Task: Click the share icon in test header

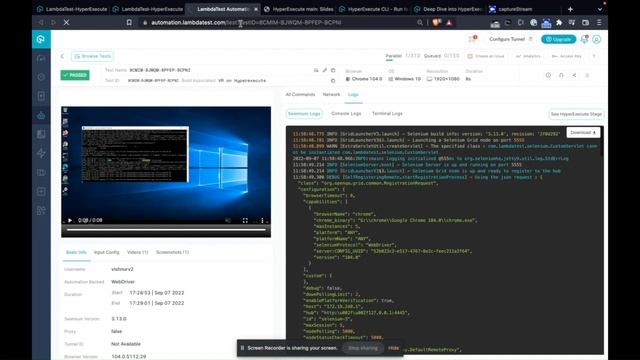Action: coord(574,75)
